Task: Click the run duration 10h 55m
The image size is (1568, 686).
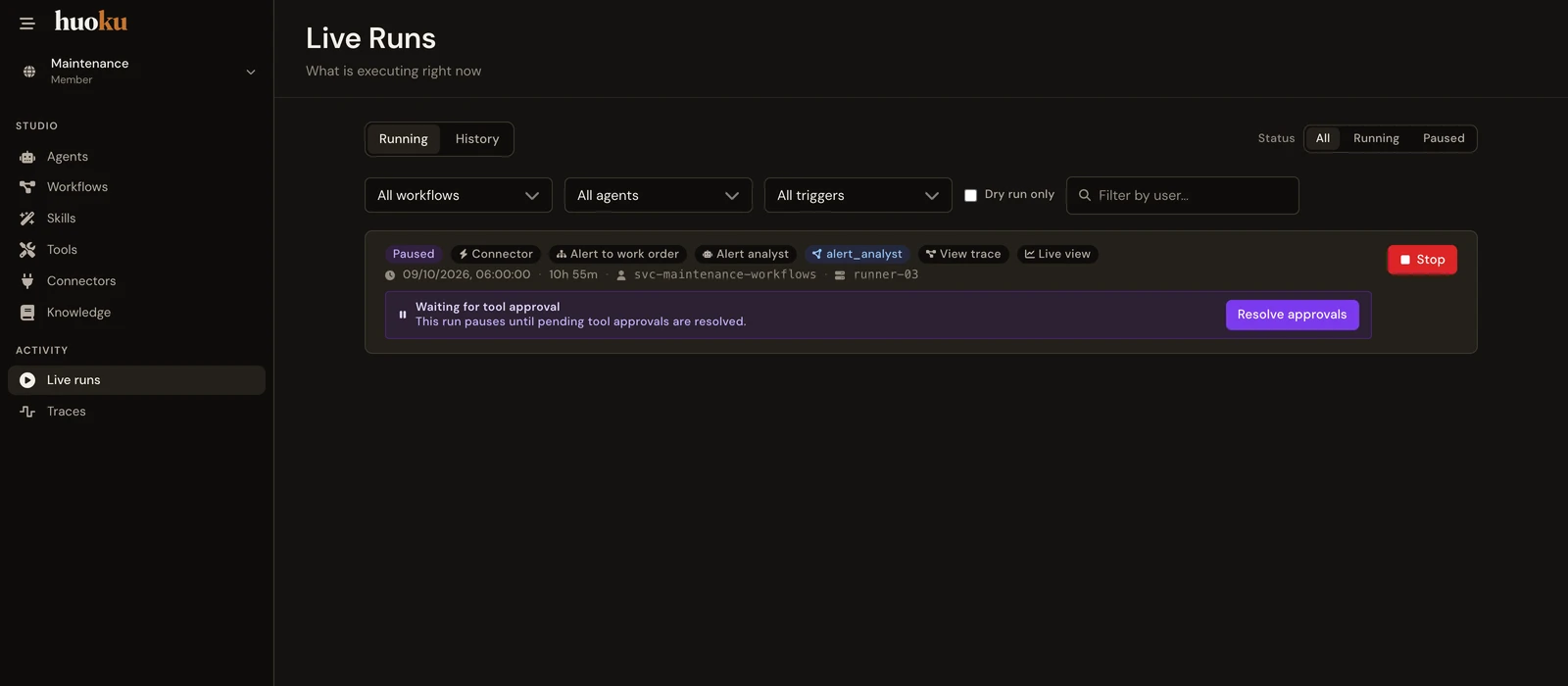Action: [x=573, y=274]
